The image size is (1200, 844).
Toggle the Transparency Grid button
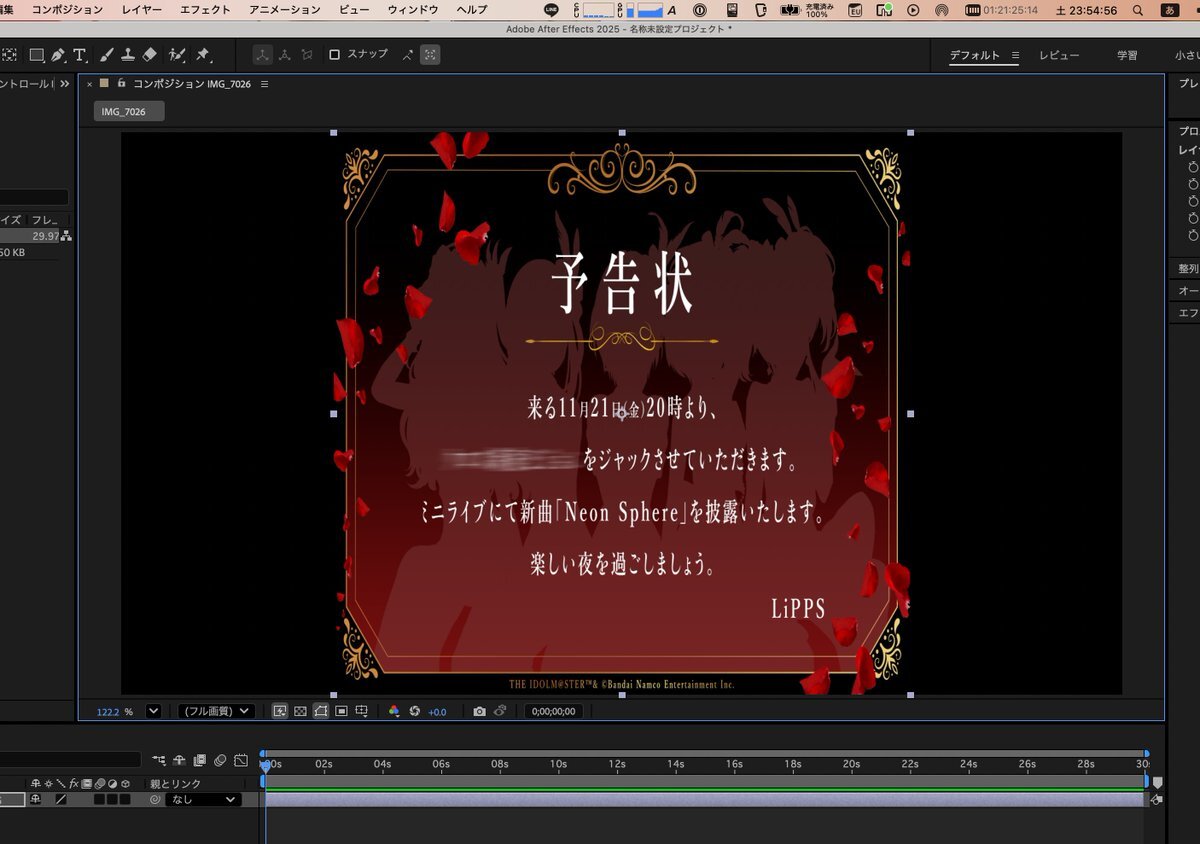(300, 711)
